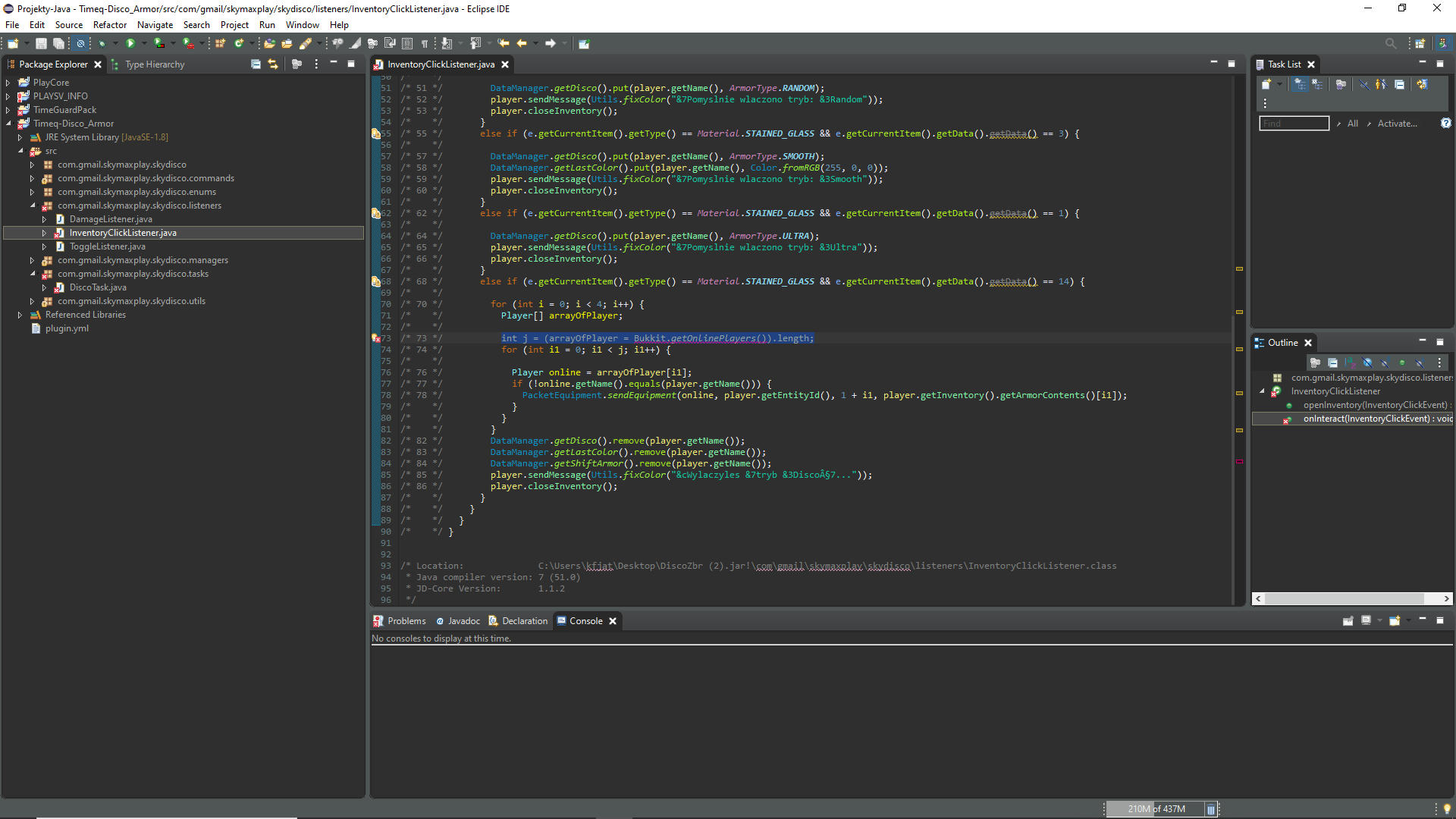Screen dimensions: 1456x819
Task: Click the Coverage run icon in toolbar
Action: pyautogui.click(x=159, y=44)
